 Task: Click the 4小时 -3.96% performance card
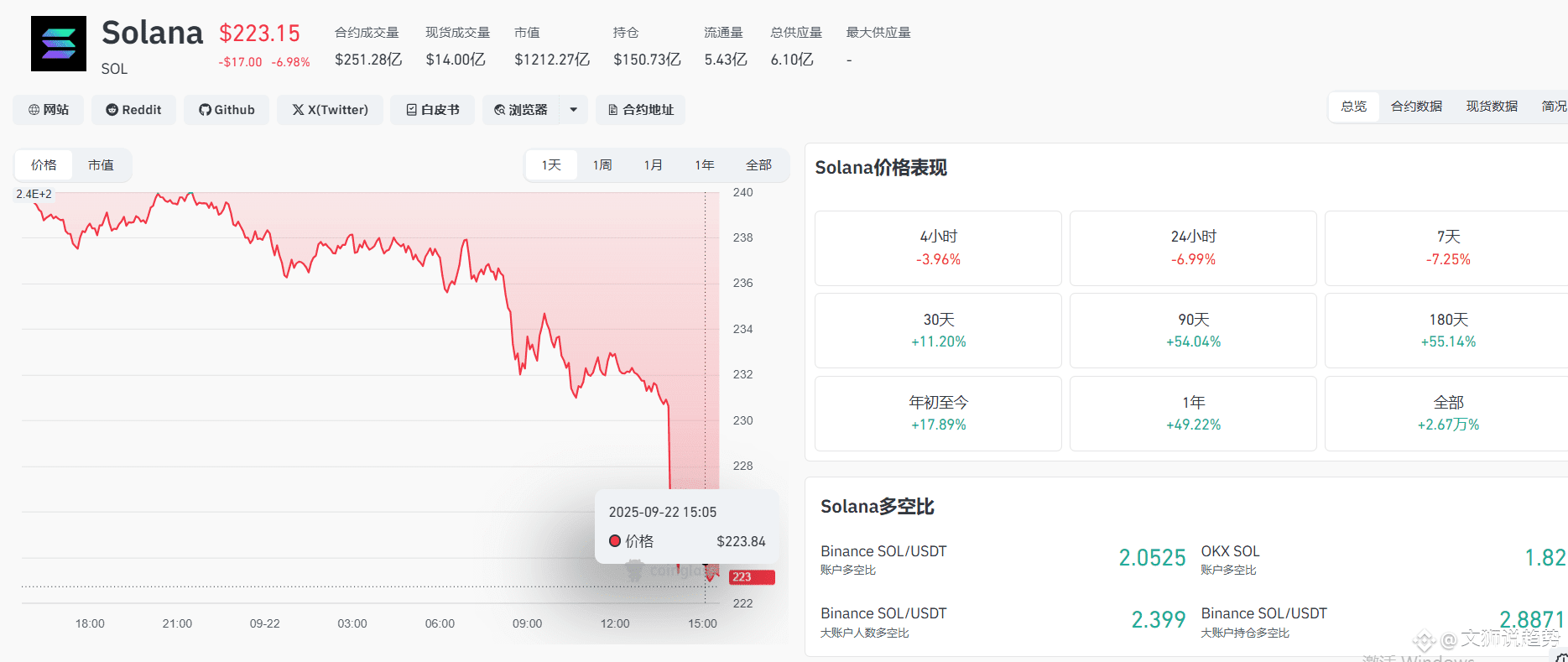[x=938, y=248]
